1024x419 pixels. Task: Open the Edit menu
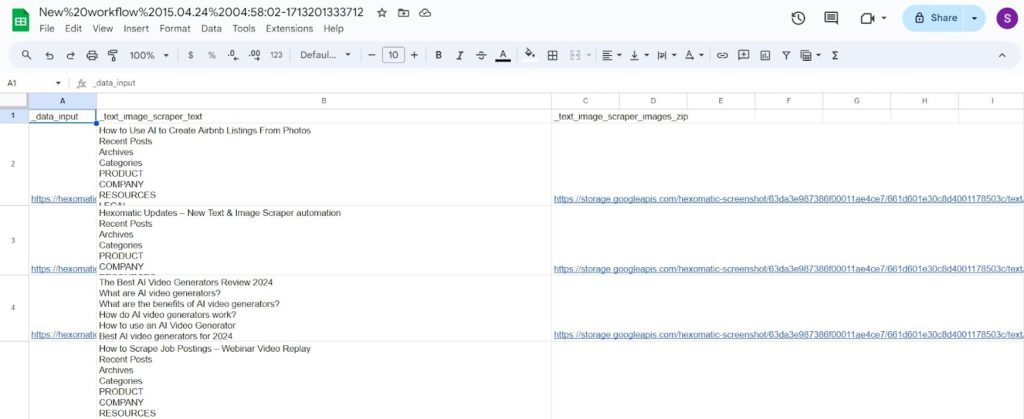pyautogui.click(x=73, y=29)
